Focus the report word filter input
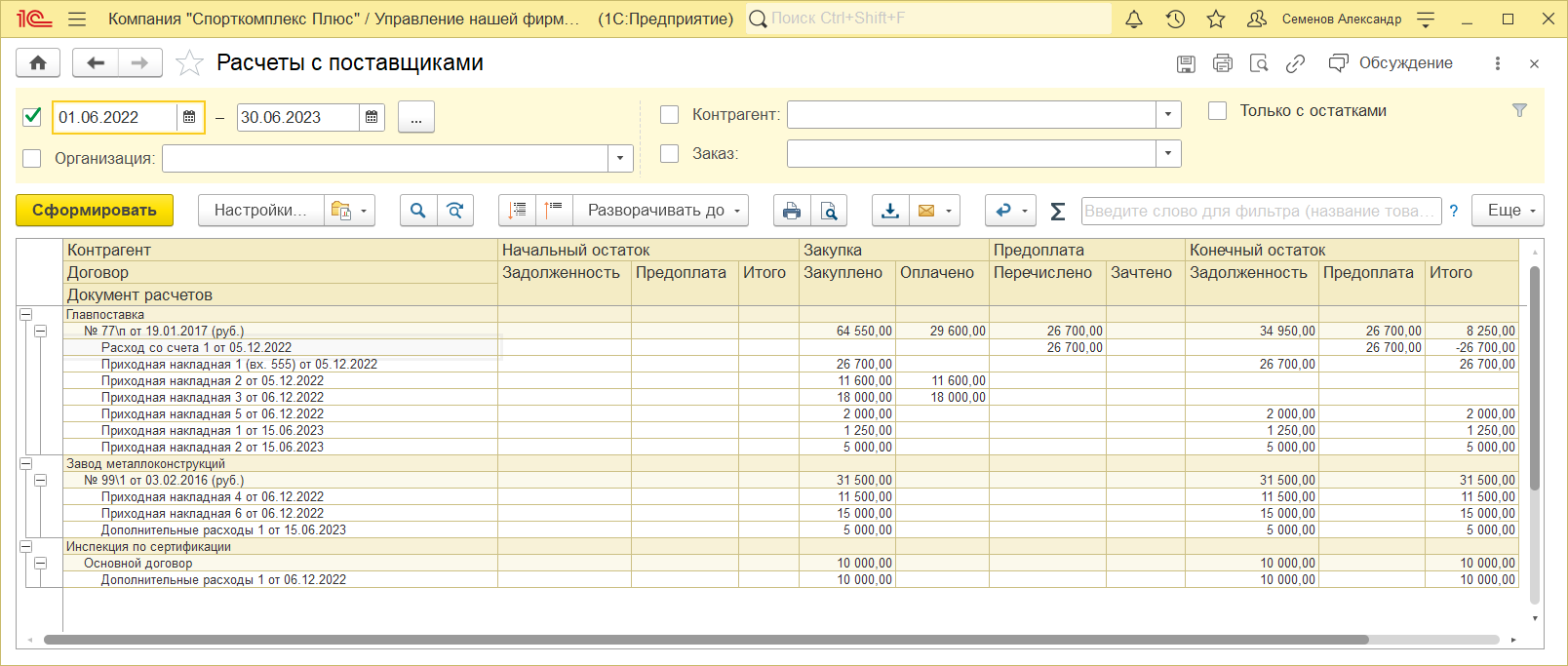Viewport: 1568px width, 666px height. pos(1261,211)
